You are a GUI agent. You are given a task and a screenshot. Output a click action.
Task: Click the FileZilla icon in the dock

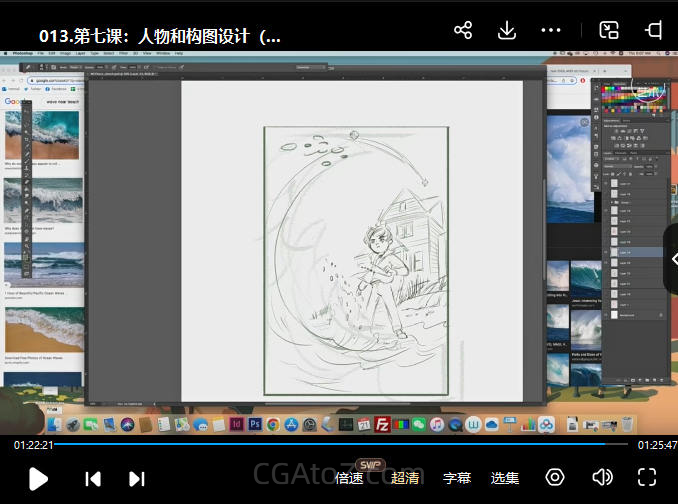382,425
